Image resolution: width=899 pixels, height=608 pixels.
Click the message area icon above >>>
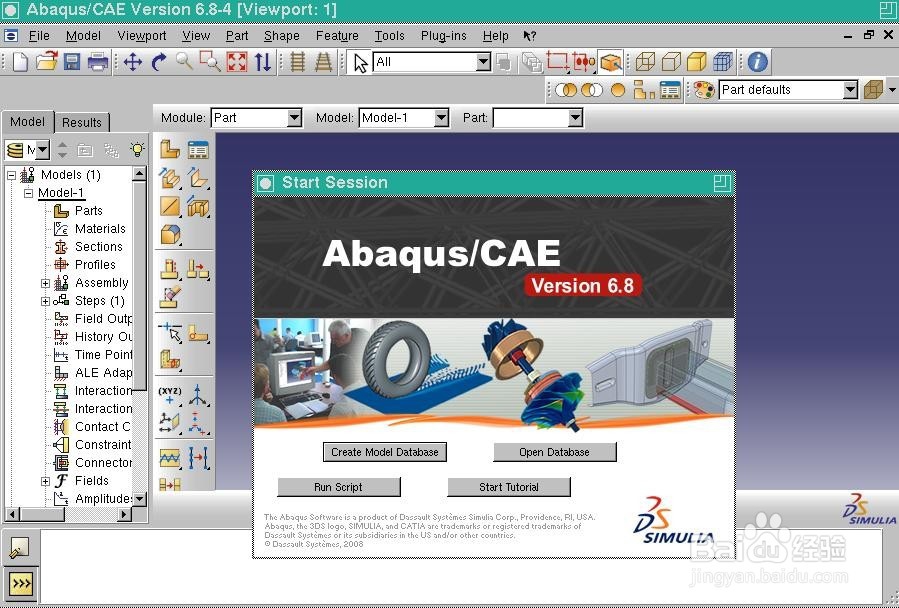coord(19,548)
